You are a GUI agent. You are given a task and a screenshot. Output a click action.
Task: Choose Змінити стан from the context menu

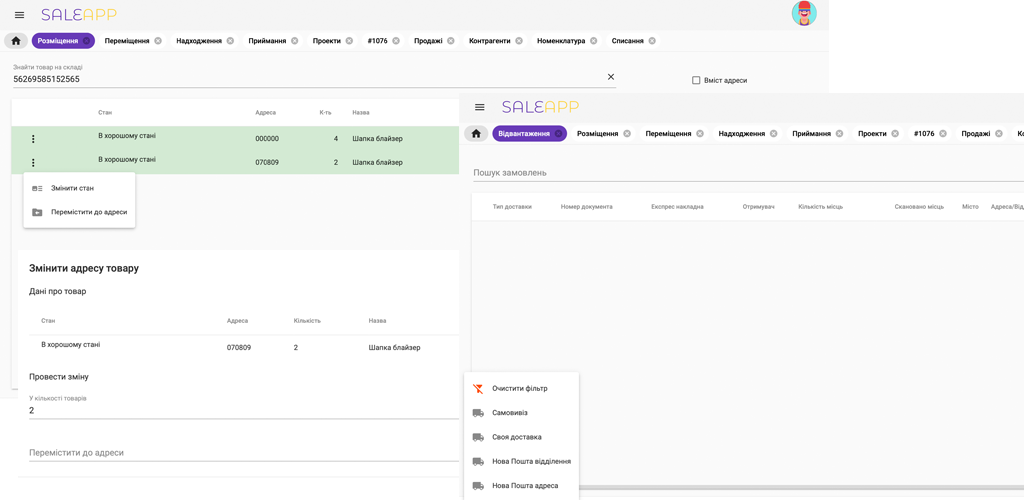click(79, 188)
